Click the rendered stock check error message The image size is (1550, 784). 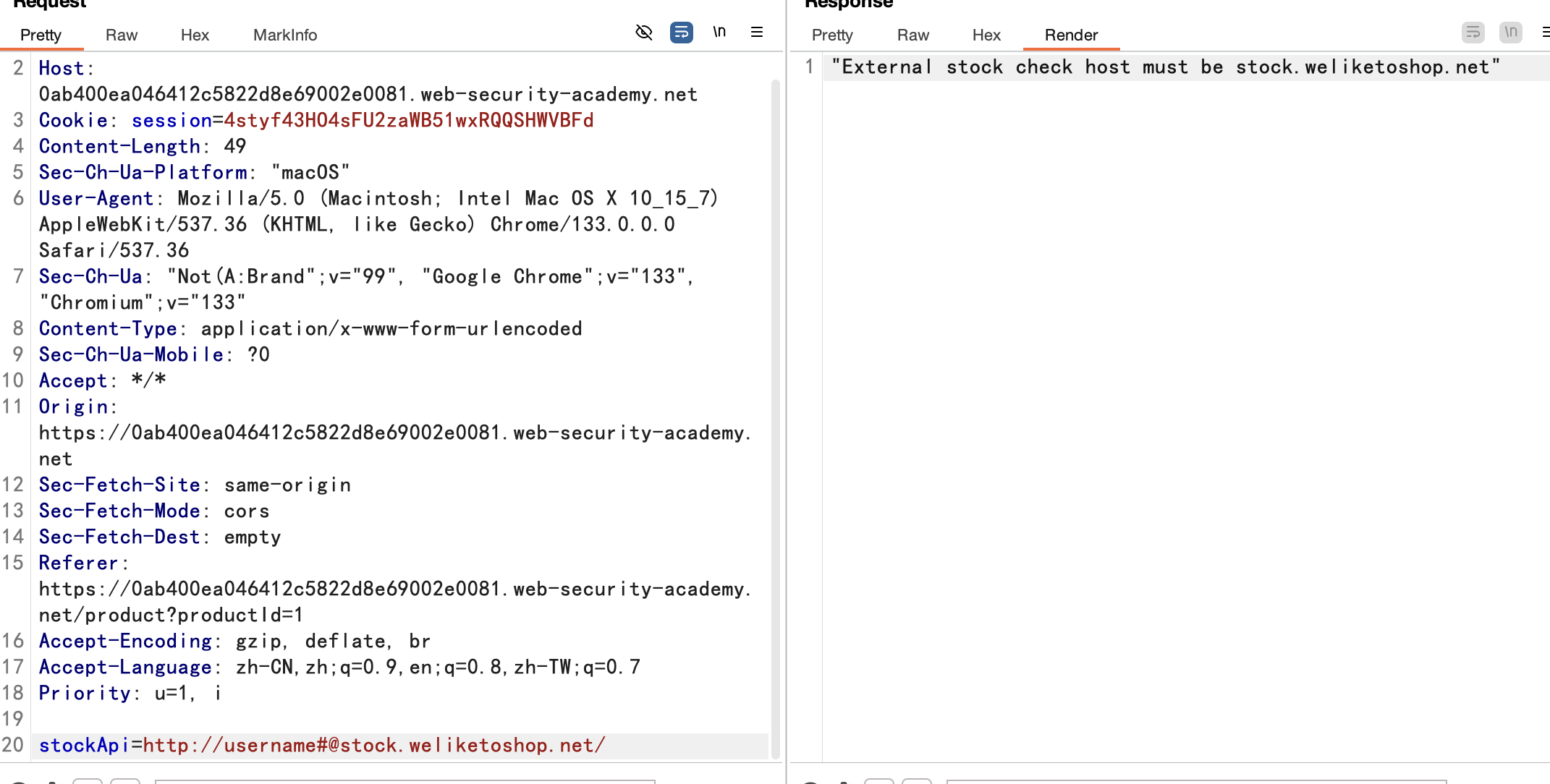click(1165, 67)
